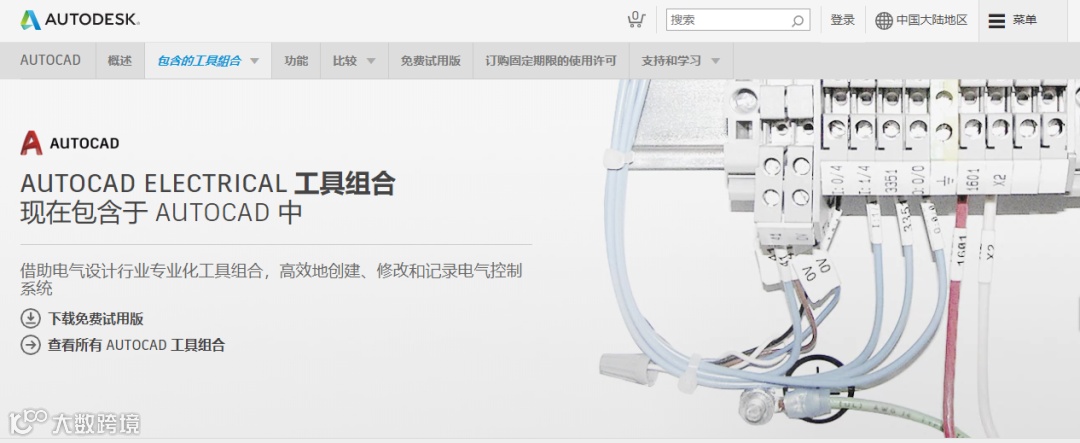Click the 登录 link
1080x443 pixels.
(x=842, y=20)
